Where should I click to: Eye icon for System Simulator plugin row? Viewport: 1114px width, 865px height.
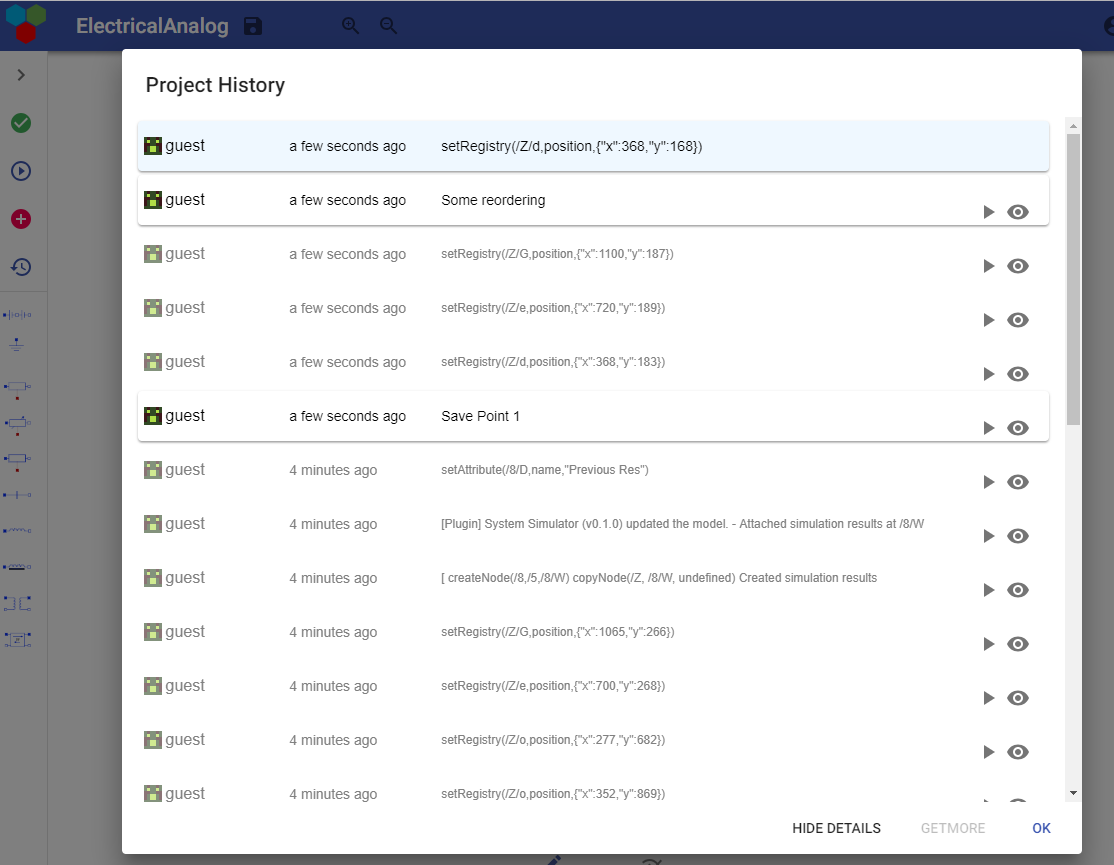pyautogui.click(x=1018, y=535)
